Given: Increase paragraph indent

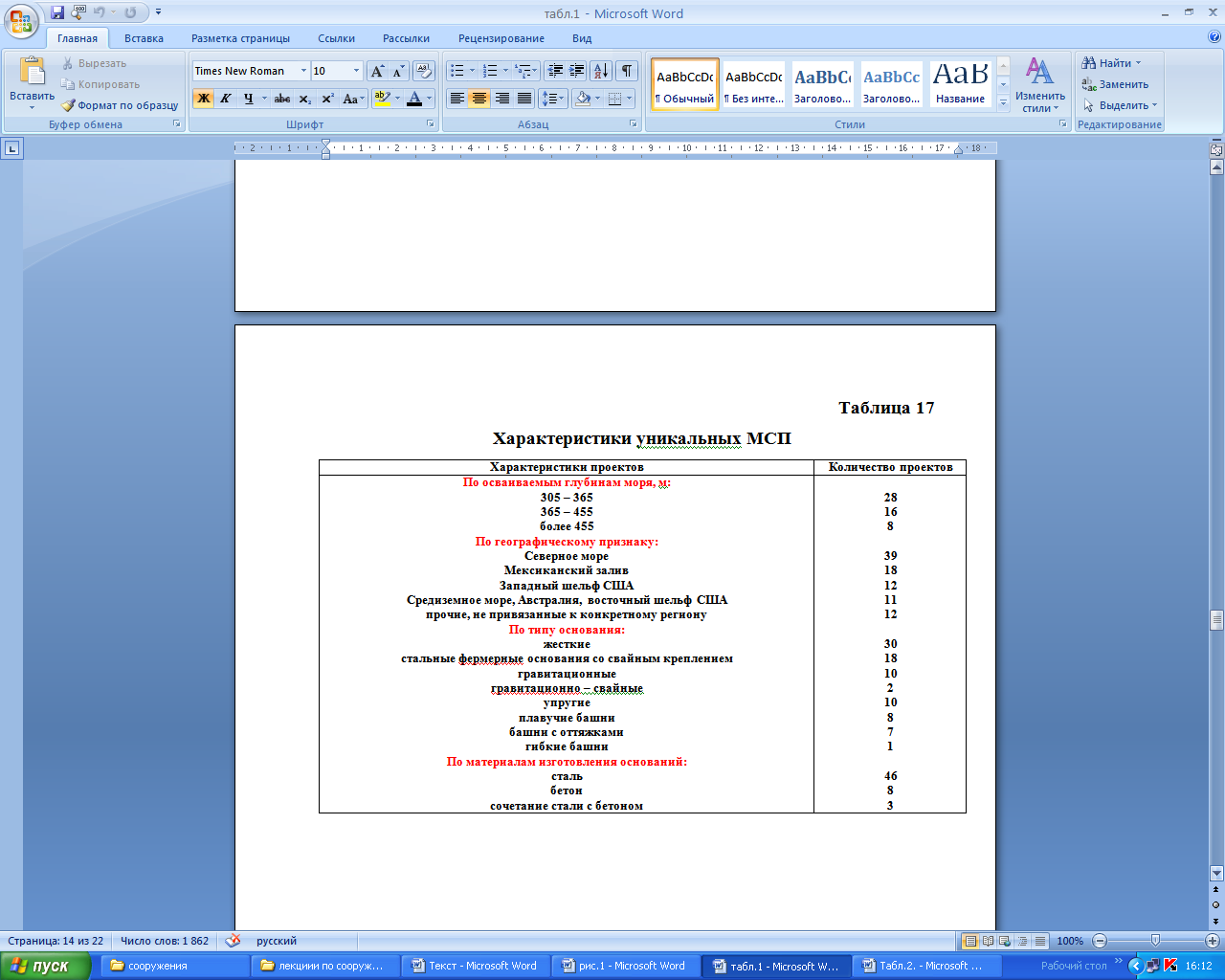Looking at the screenshot, I should [577, 71].
